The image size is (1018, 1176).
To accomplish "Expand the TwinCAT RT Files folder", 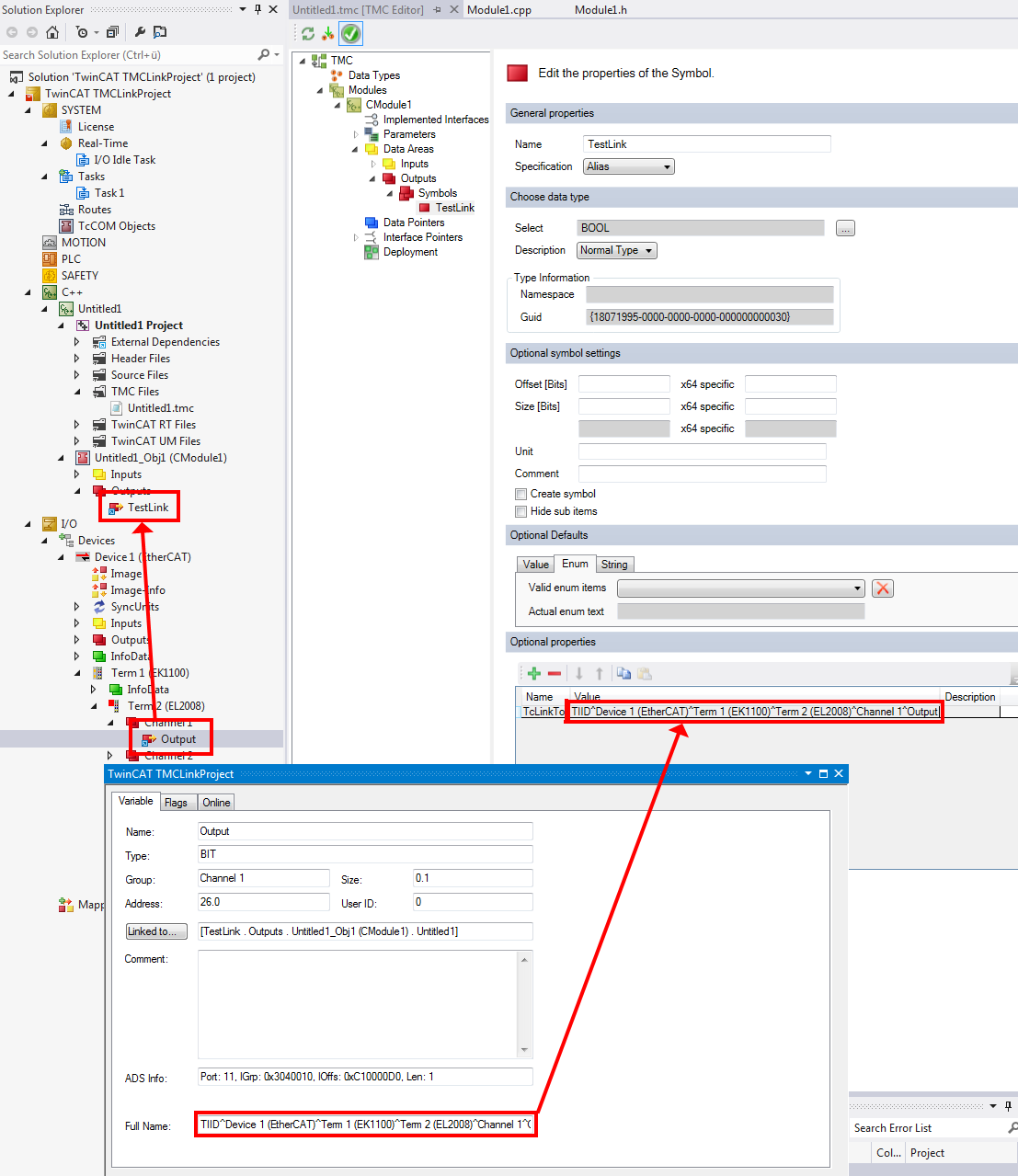I will (77, 425).
